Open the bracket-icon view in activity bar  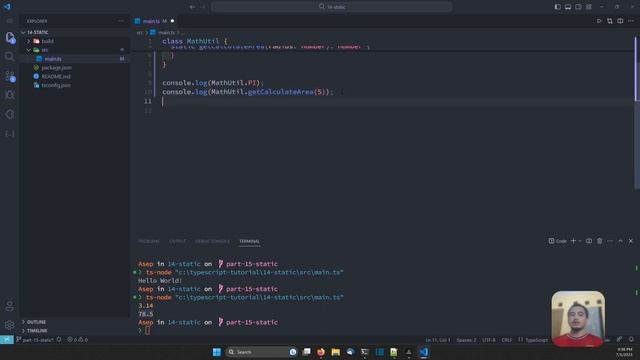click(x=10, y=133)
